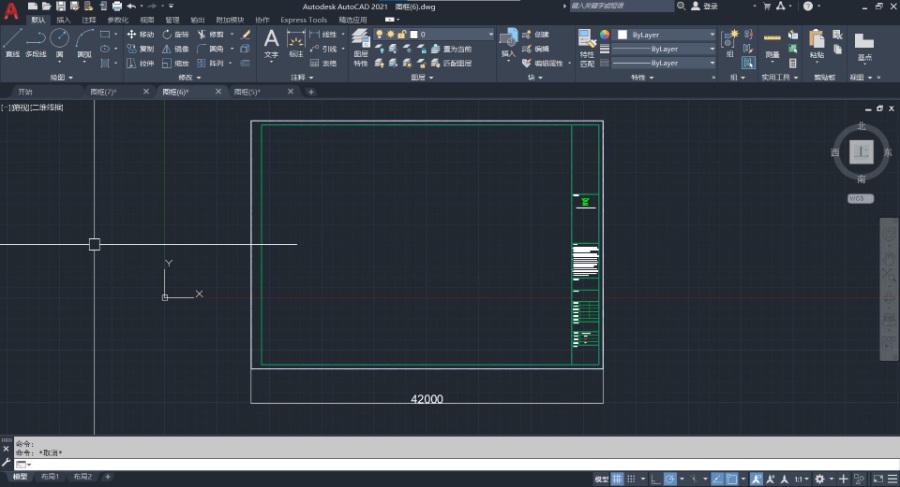Switch to the 图框(5)* drawing tab

tap(246, 91)
